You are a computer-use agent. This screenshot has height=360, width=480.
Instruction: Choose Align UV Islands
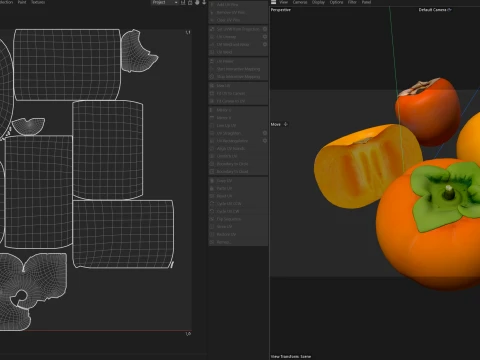pos(238,148)
